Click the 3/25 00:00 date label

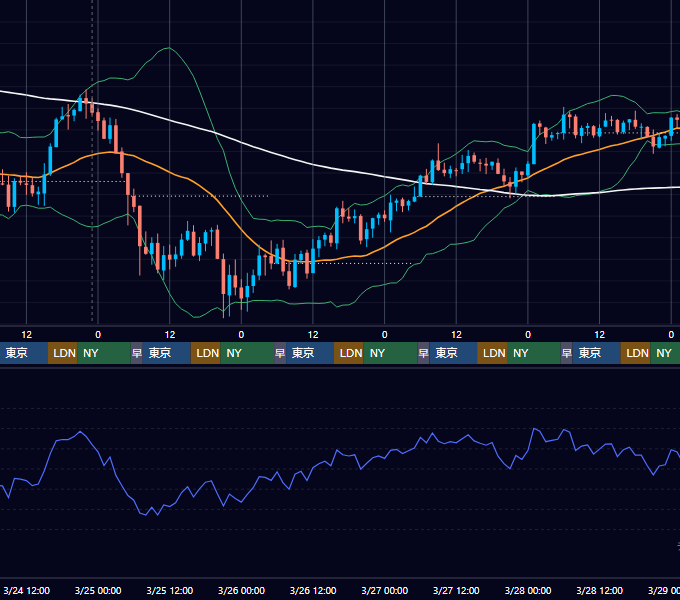coord(98,590)
